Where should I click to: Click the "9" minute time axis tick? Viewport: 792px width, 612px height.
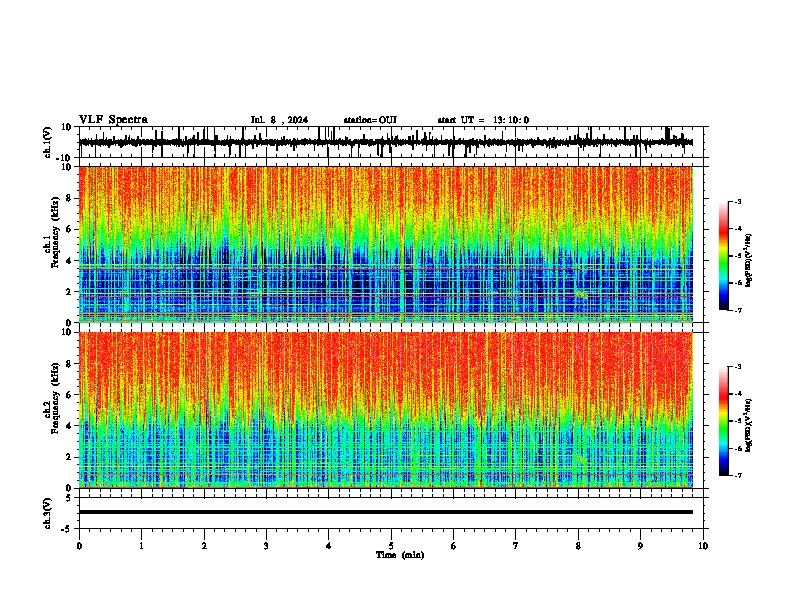point(640,546)
